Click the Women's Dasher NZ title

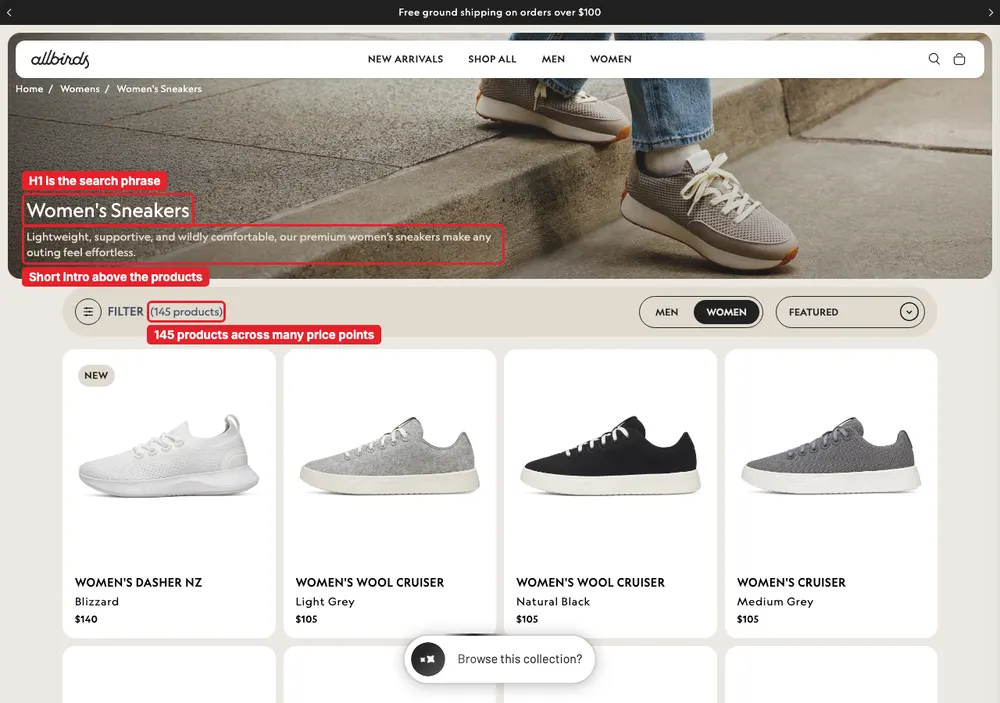coord(138,582)
